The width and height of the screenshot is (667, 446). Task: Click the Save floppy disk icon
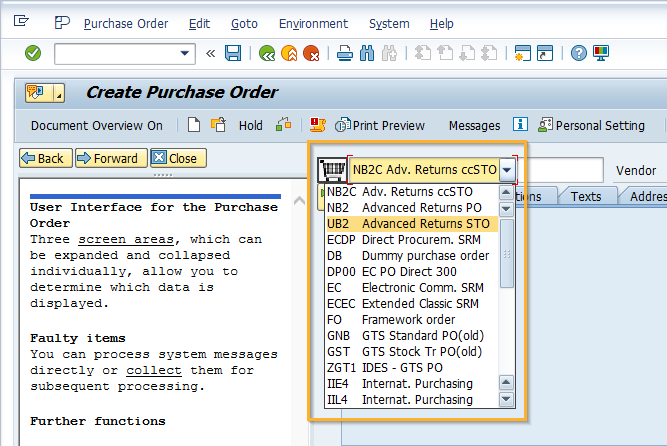(233, 53)
